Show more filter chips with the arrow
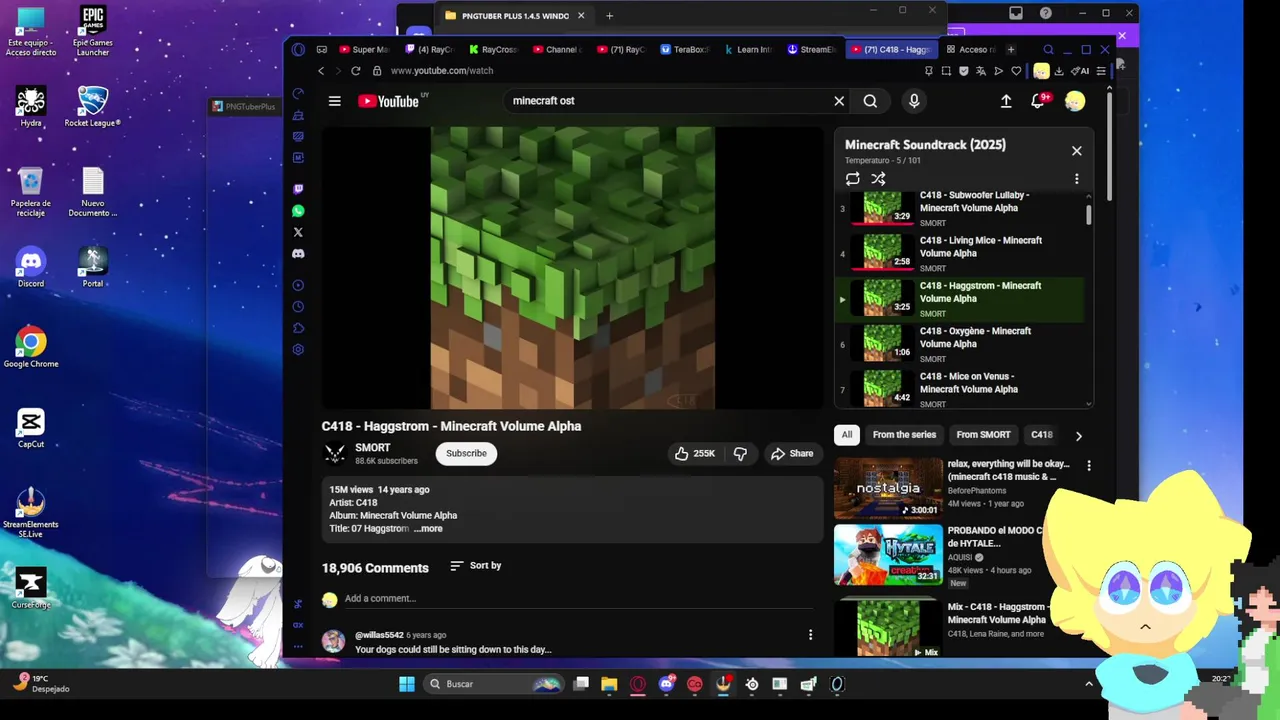This screenshot has width=1280, height=720. tap(1078, 436)
